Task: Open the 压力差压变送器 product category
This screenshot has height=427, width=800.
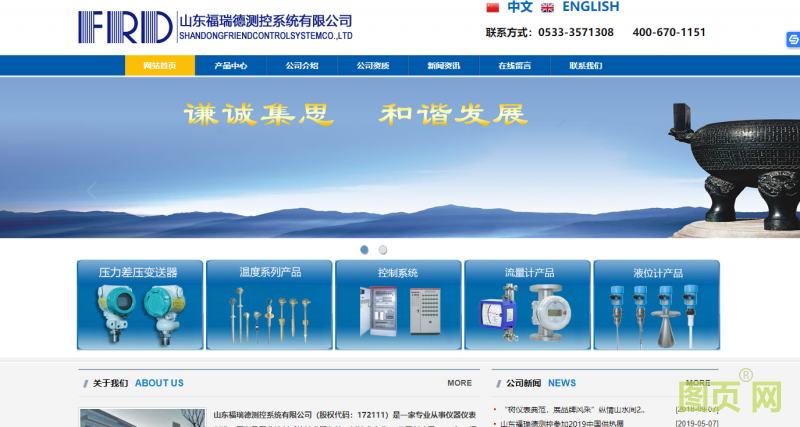Action: 140,305
